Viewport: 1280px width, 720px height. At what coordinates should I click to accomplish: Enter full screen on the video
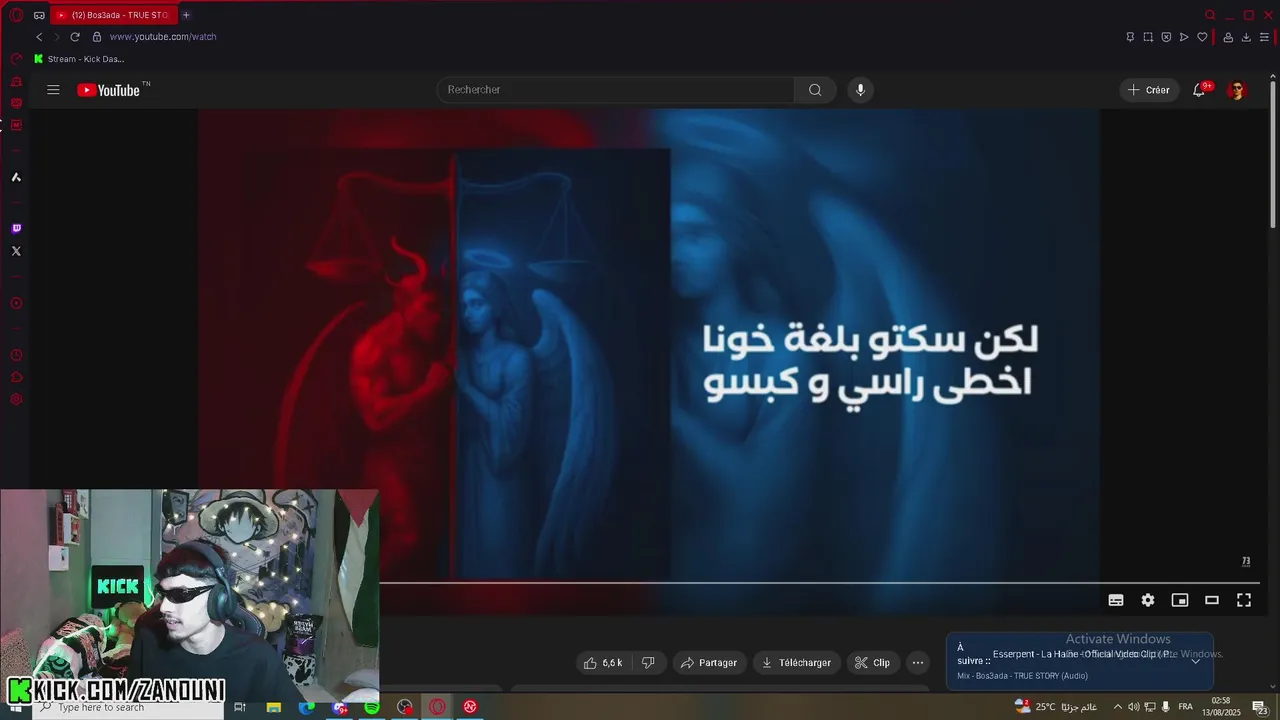pyautogui.click(x=1244, y=600)
